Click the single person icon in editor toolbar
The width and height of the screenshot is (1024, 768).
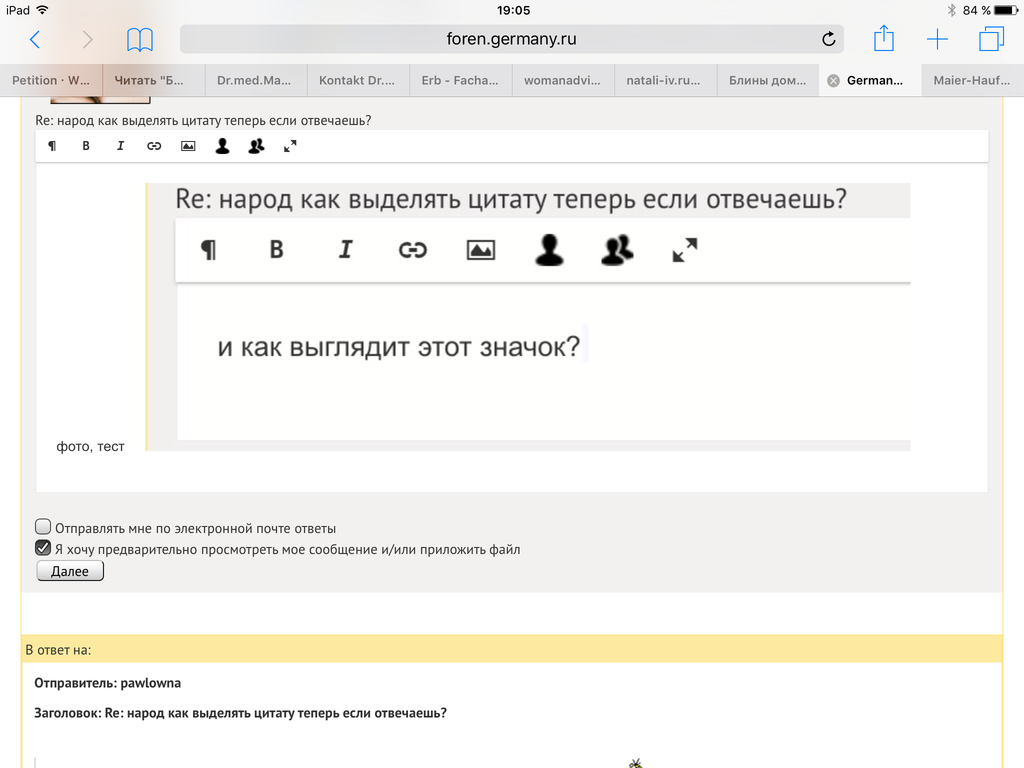pos(222,146)
